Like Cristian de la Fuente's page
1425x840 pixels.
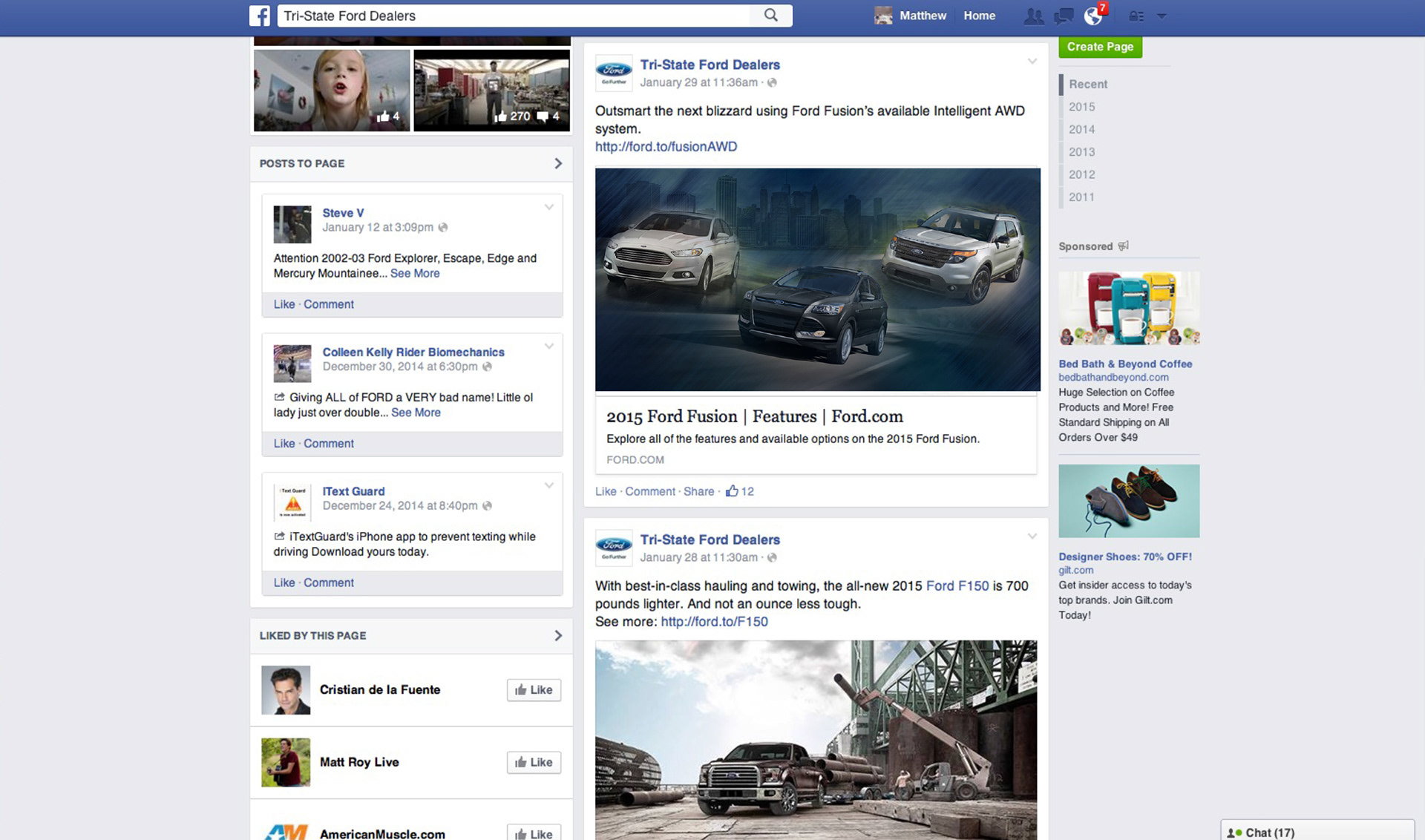point(534,689)
